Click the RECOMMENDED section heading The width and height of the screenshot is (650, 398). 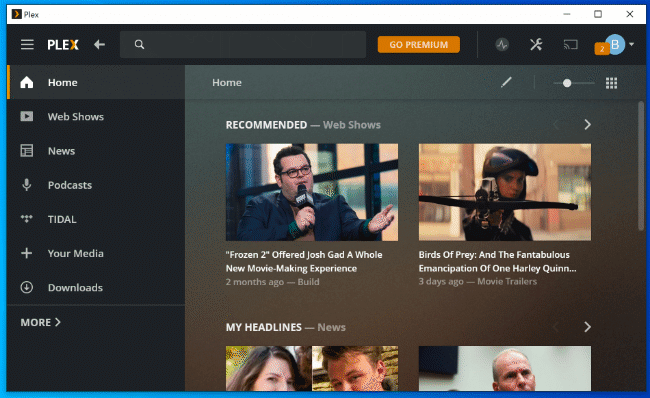pos(266,125)
